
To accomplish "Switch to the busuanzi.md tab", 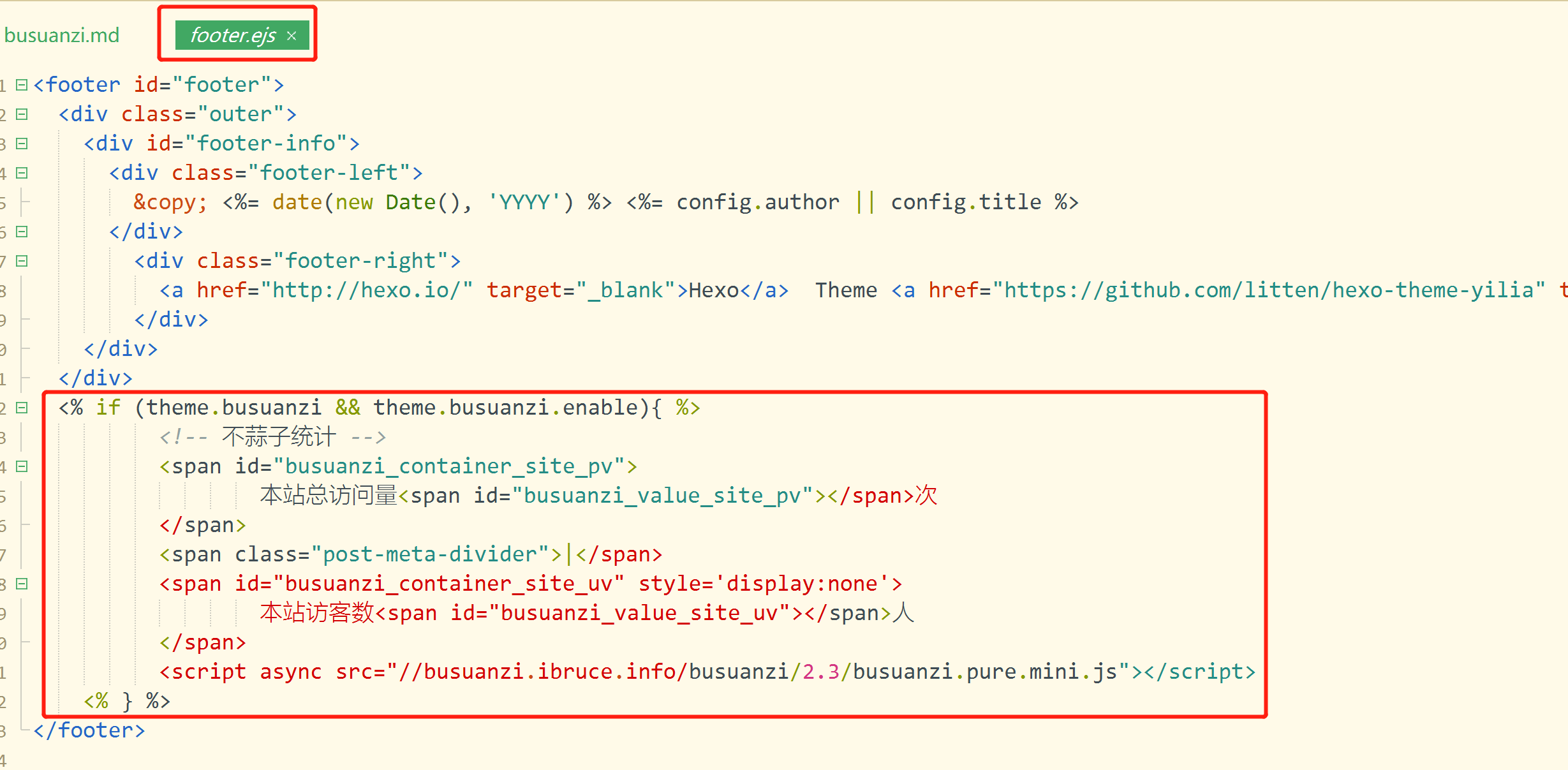I will 62,35.
